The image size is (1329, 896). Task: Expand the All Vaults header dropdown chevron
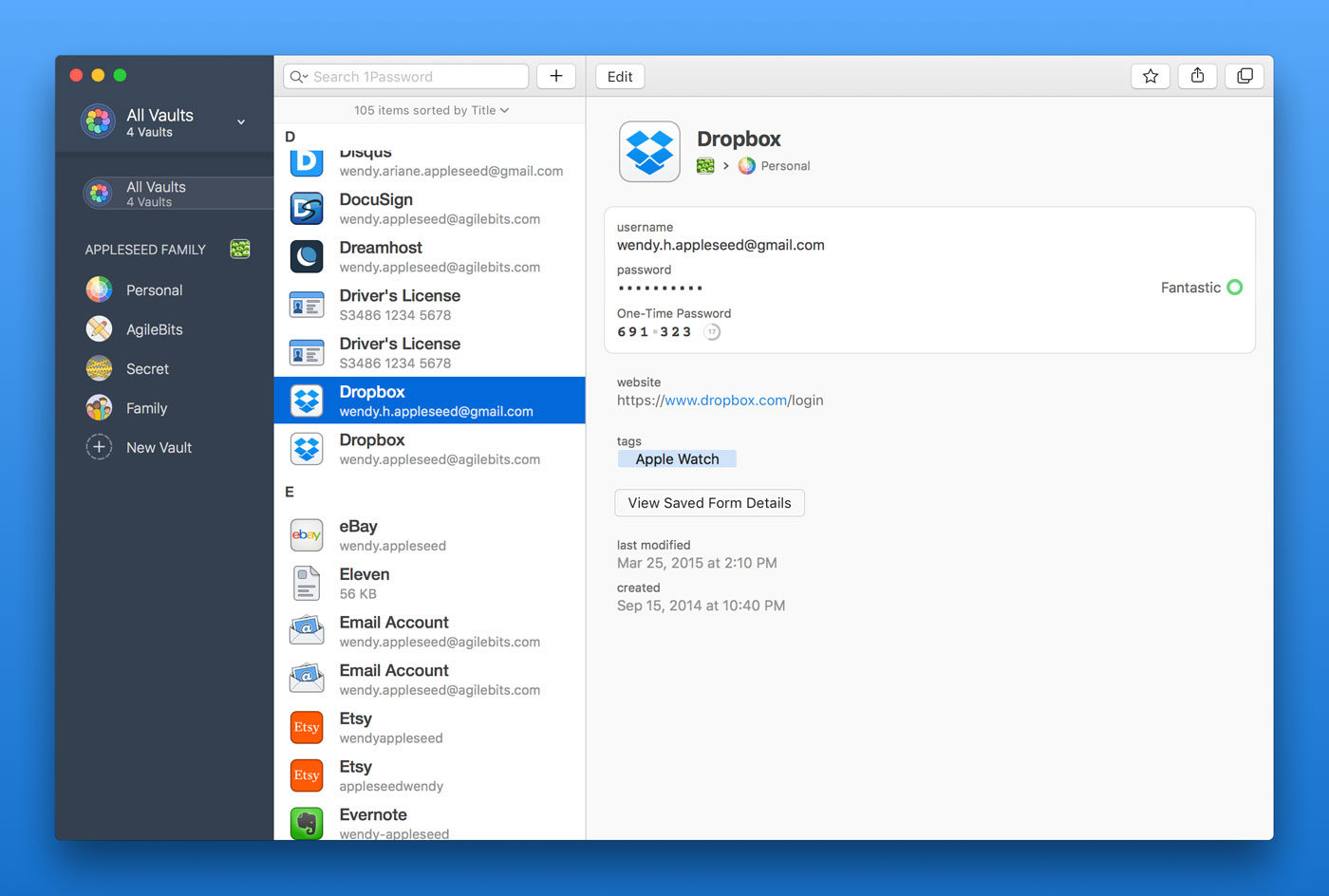tap(241, 122)
